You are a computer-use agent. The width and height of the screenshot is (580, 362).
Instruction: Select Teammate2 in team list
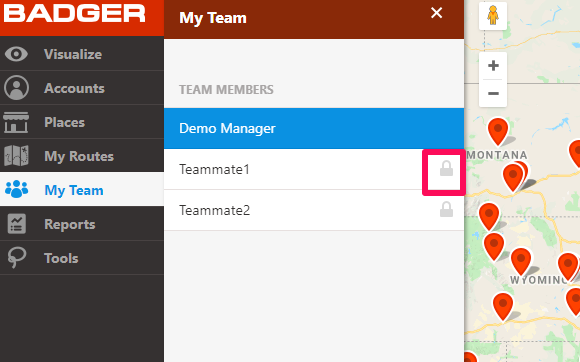(x=314, y=210)
